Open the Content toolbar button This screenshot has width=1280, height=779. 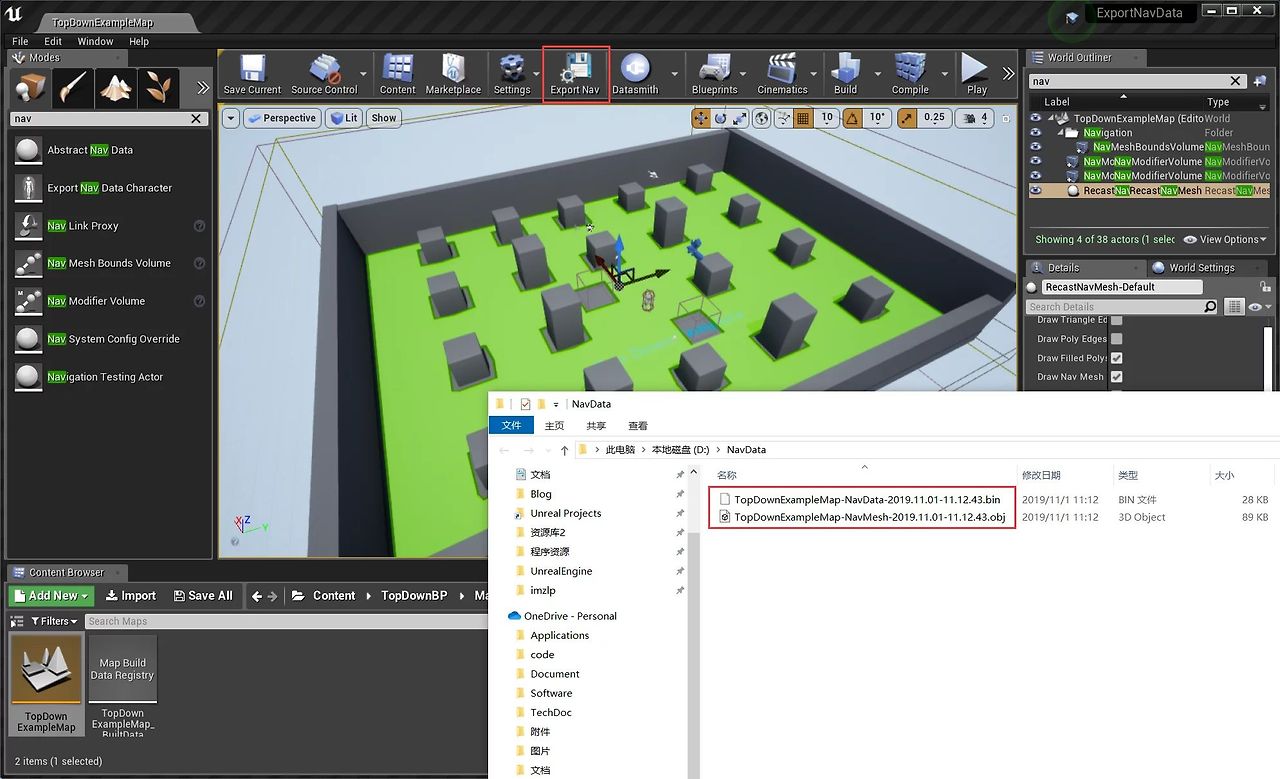[397, 75]
